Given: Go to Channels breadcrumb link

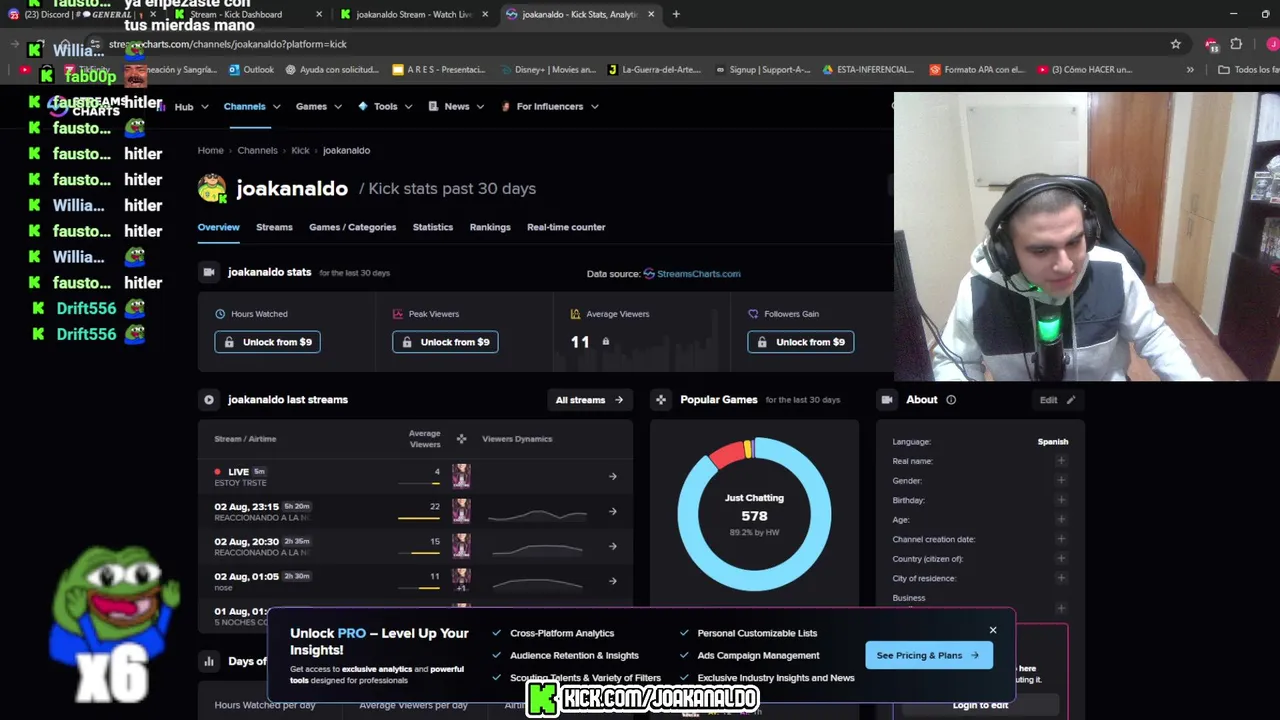Looking at the screenshot, I should pyautogui.click(x=257, y=150).
